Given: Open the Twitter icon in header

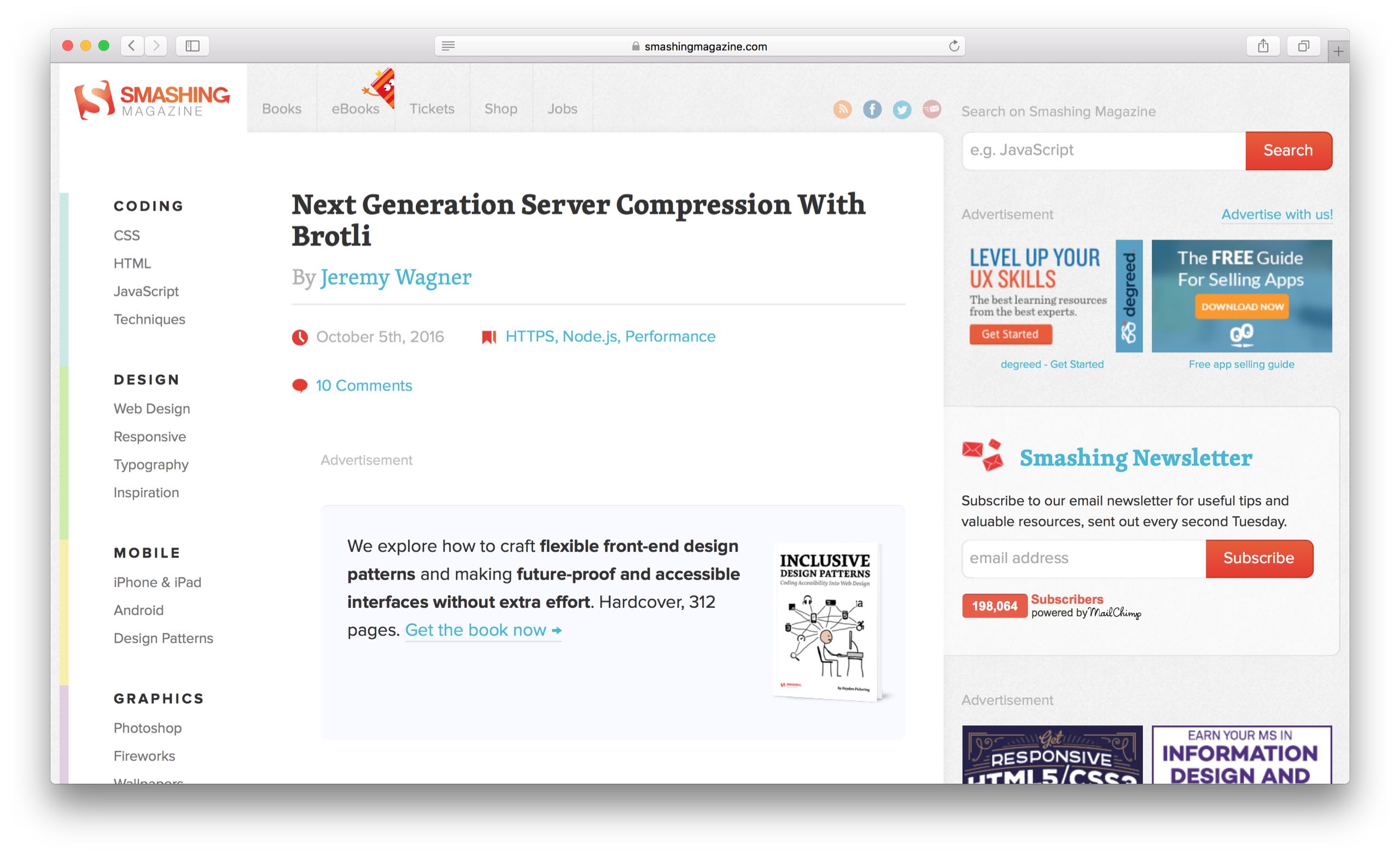Looking at the screenshot, I should [x=902, y=109].
